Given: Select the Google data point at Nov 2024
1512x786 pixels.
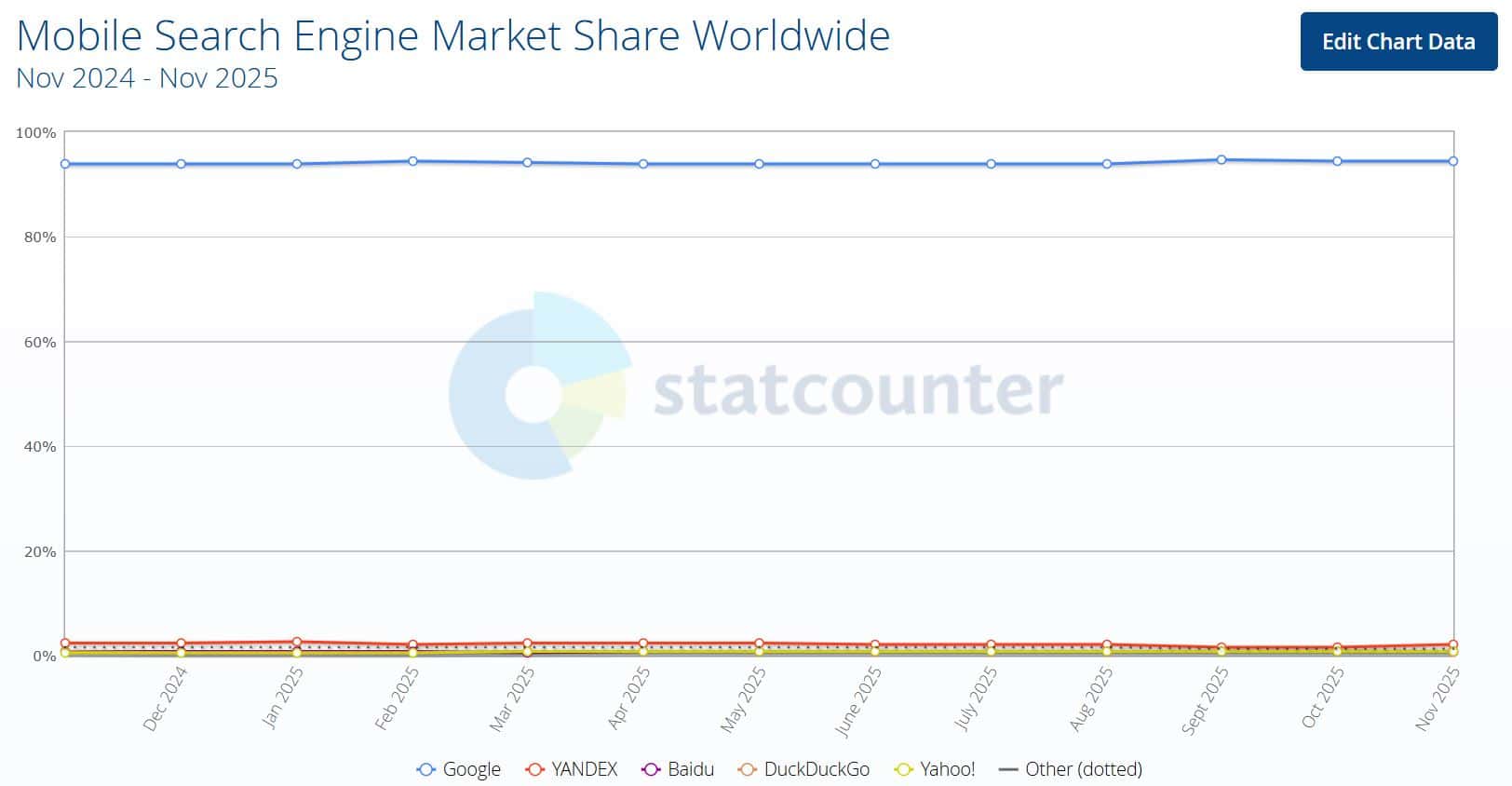Looking at the screenshot, I should coord(64,164).
